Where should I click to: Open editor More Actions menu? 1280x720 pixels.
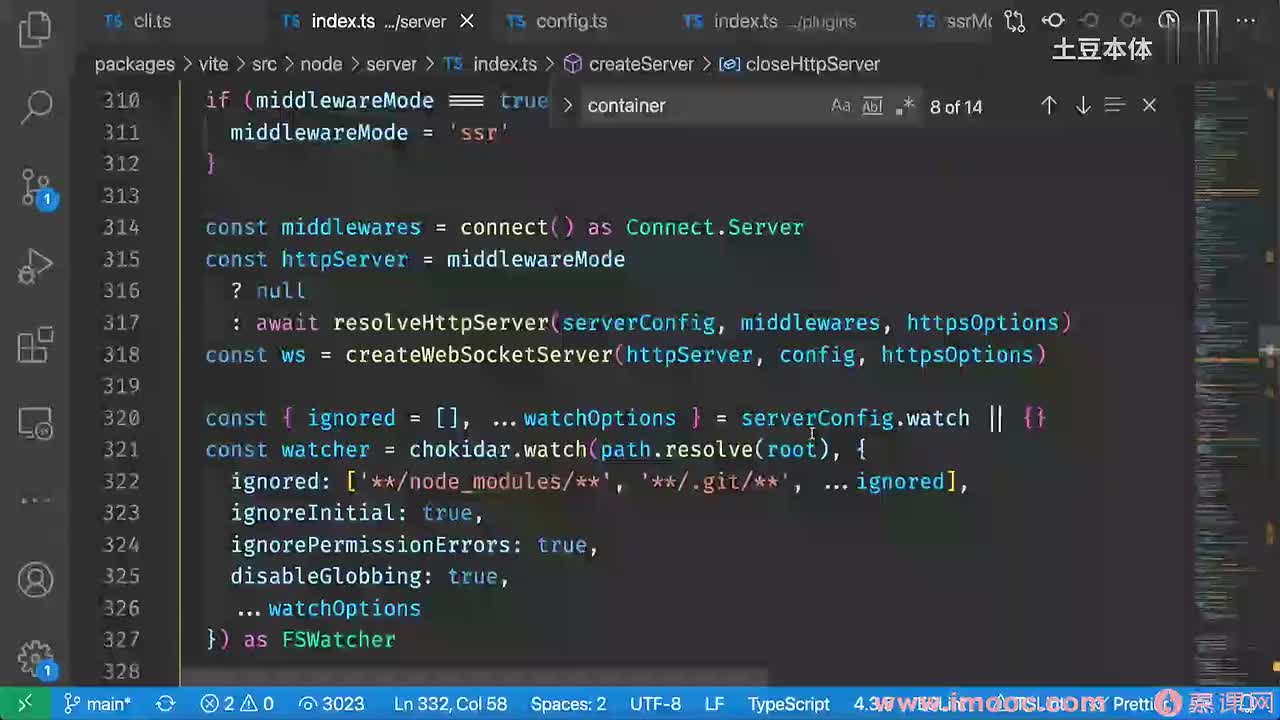click(x=1246, y=21)
